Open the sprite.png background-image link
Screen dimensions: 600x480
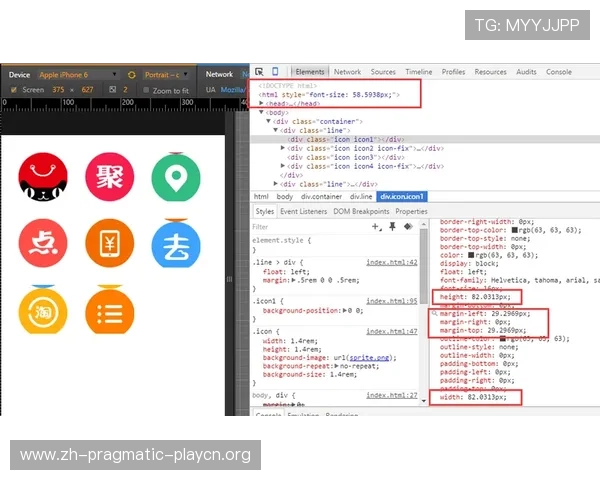pyautogui.click(x=369, y=358)
